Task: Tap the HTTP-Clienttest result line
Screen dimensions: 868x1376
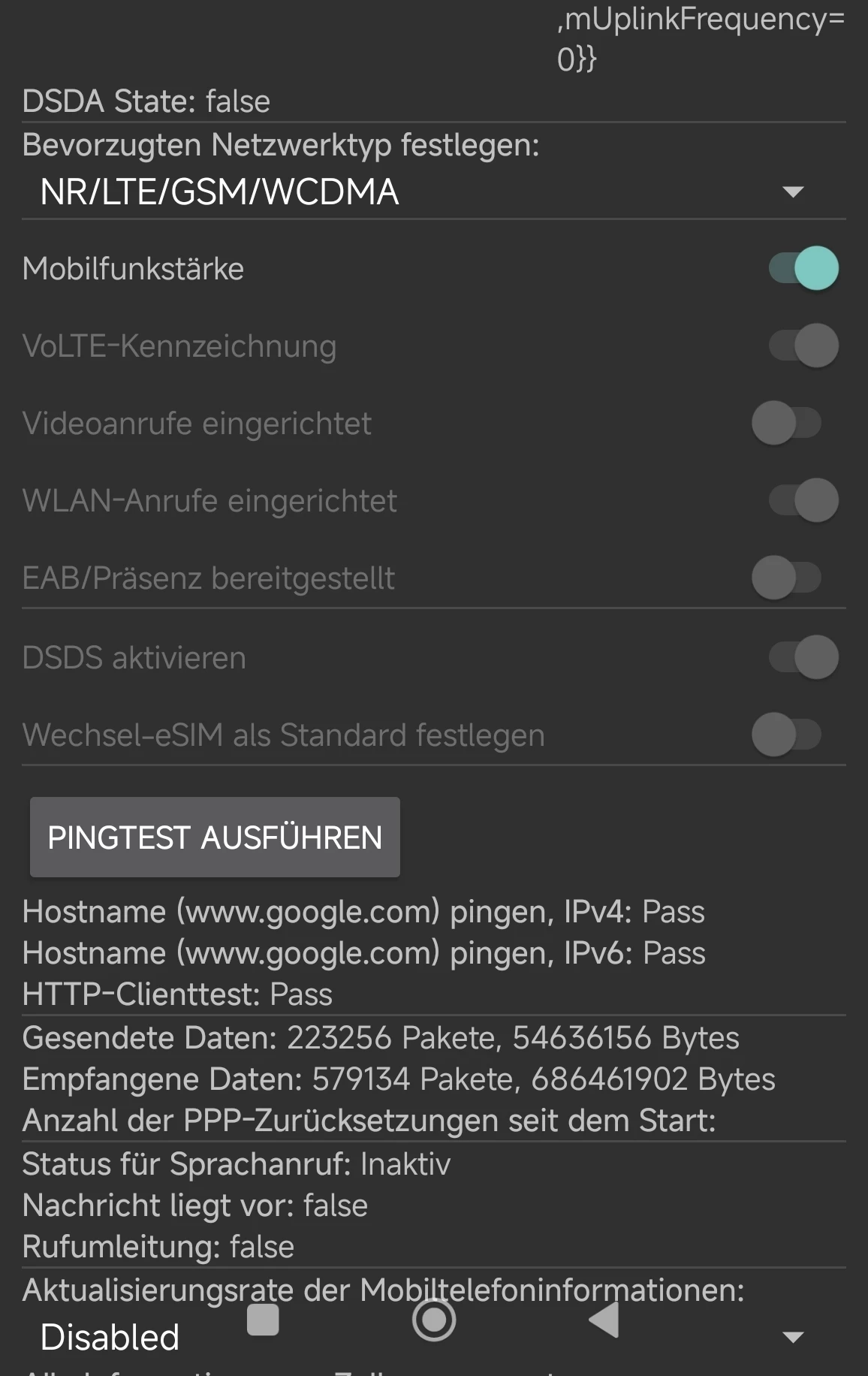Action: (x=177, y=994)
